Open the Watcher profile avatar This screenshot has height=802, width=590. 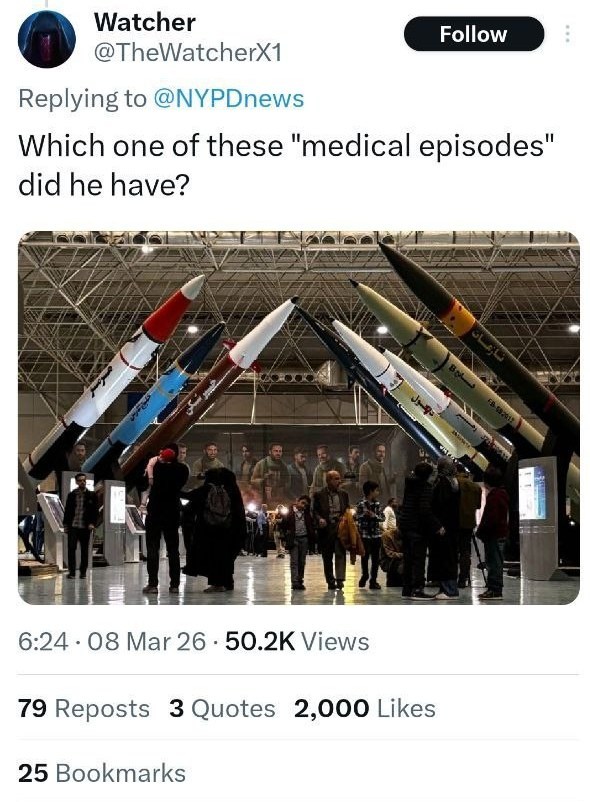[47, 39]
